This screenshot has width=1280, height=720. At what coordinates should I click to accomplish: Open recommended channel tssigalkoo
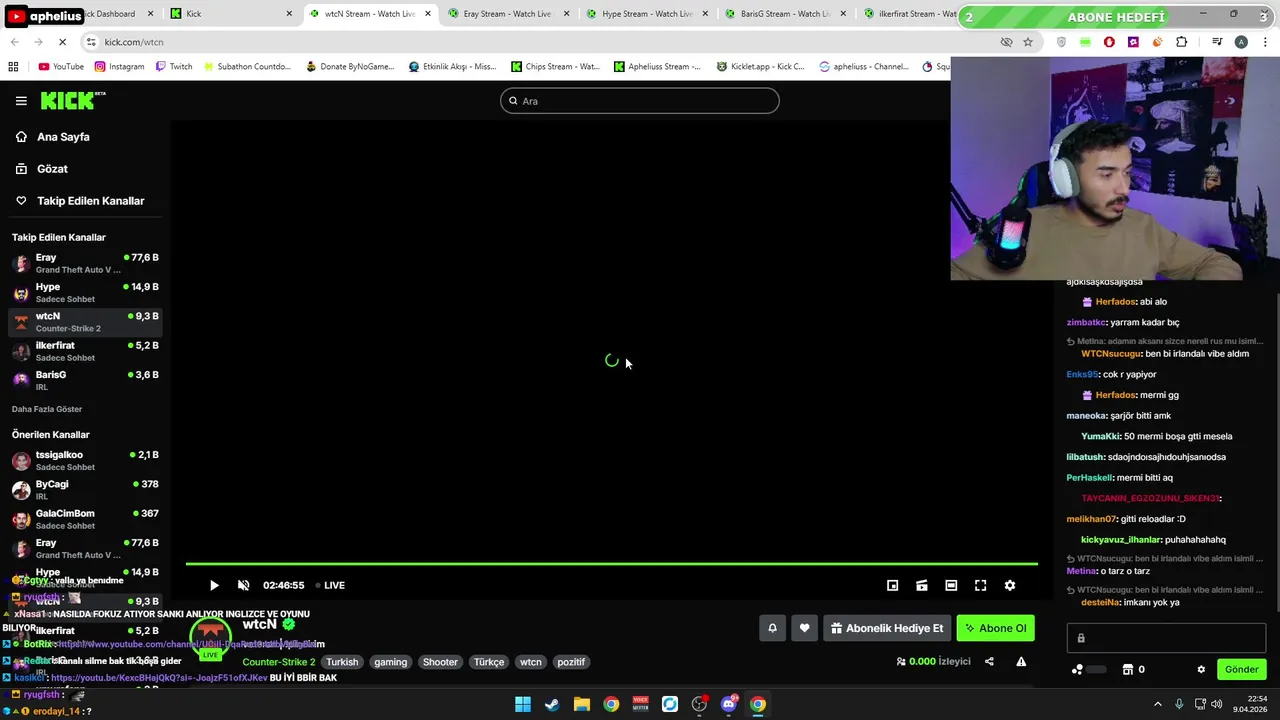pos(85,460)
